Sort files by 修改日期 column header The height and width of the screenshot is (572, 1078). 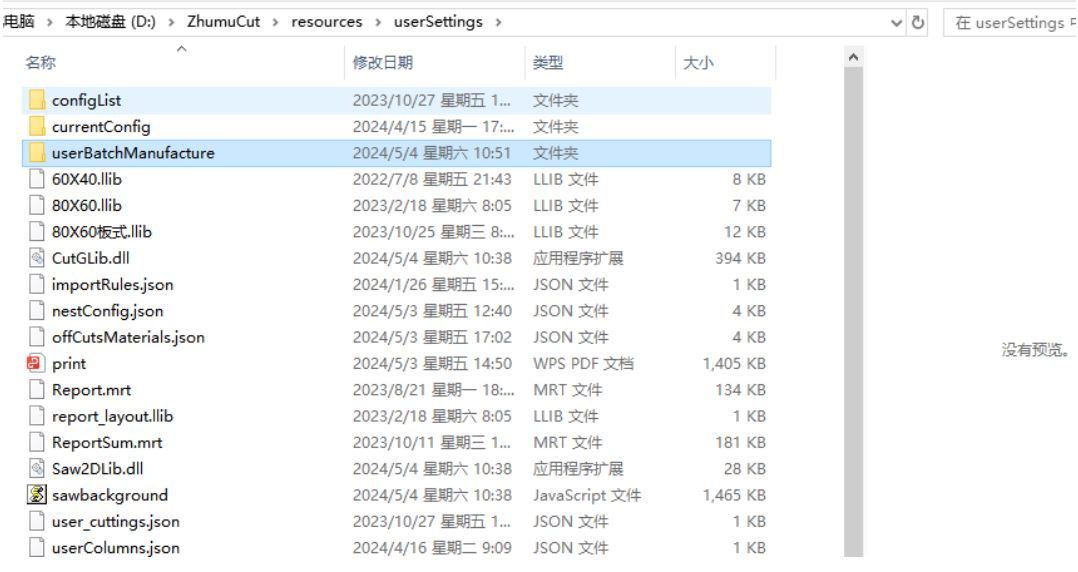point(383,63)
